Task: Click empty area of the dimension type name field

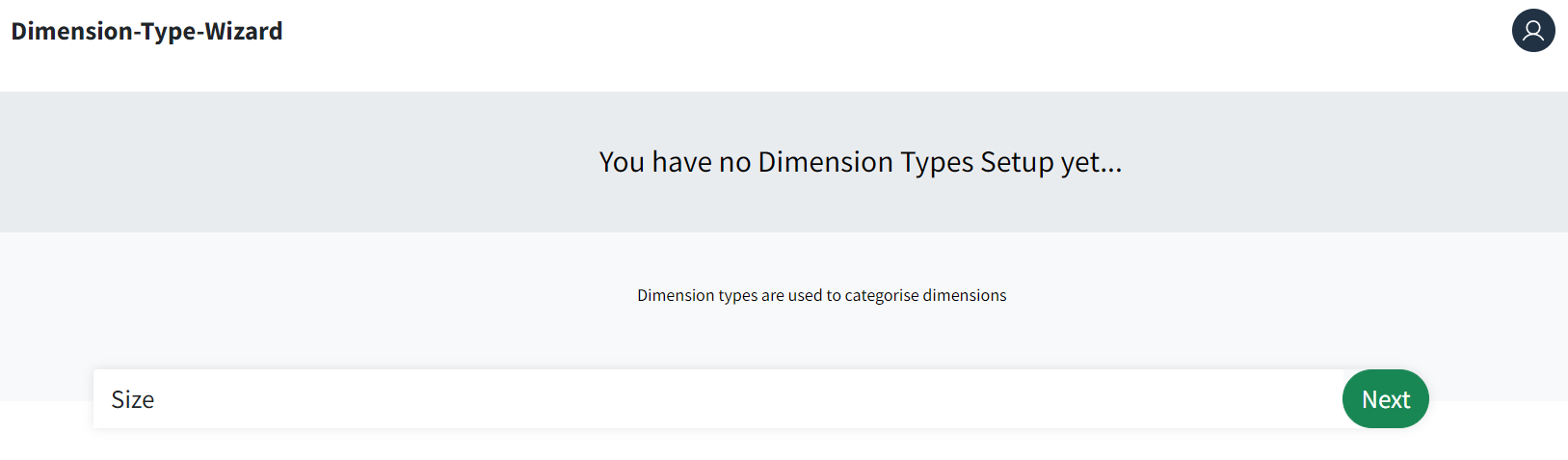Action: [752, 399]
